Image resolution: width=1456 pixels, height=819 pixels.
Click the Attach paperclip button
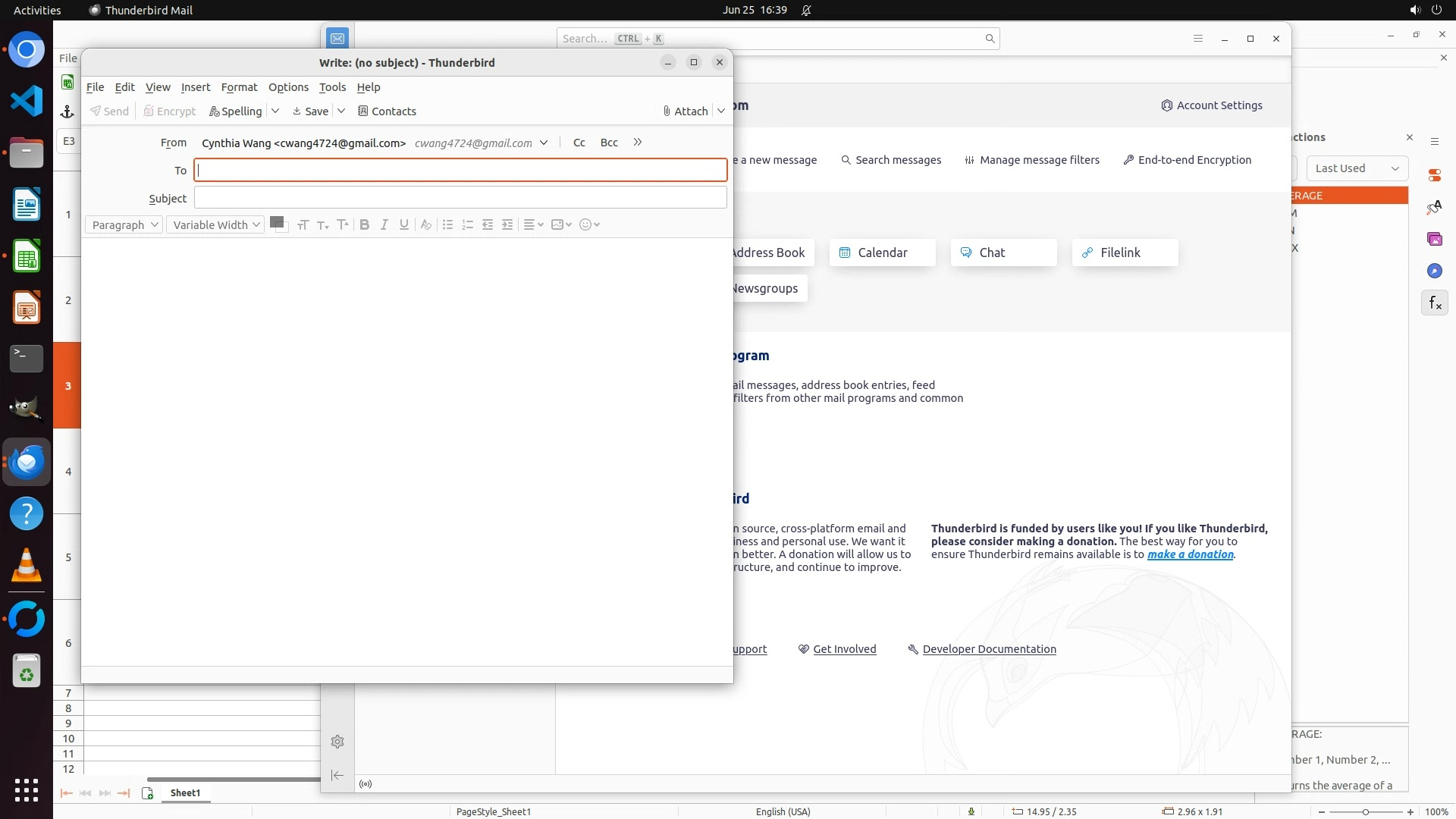[685, 111]
